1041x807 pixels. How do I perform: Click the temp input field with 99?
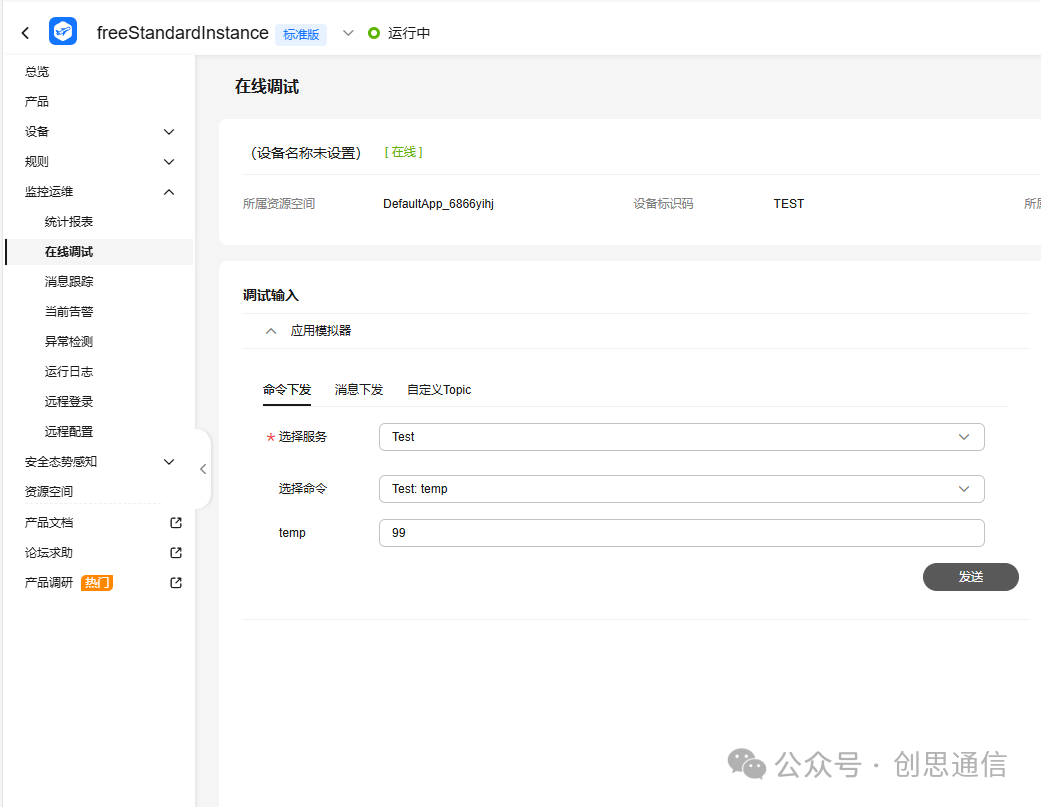coord(681,533)
